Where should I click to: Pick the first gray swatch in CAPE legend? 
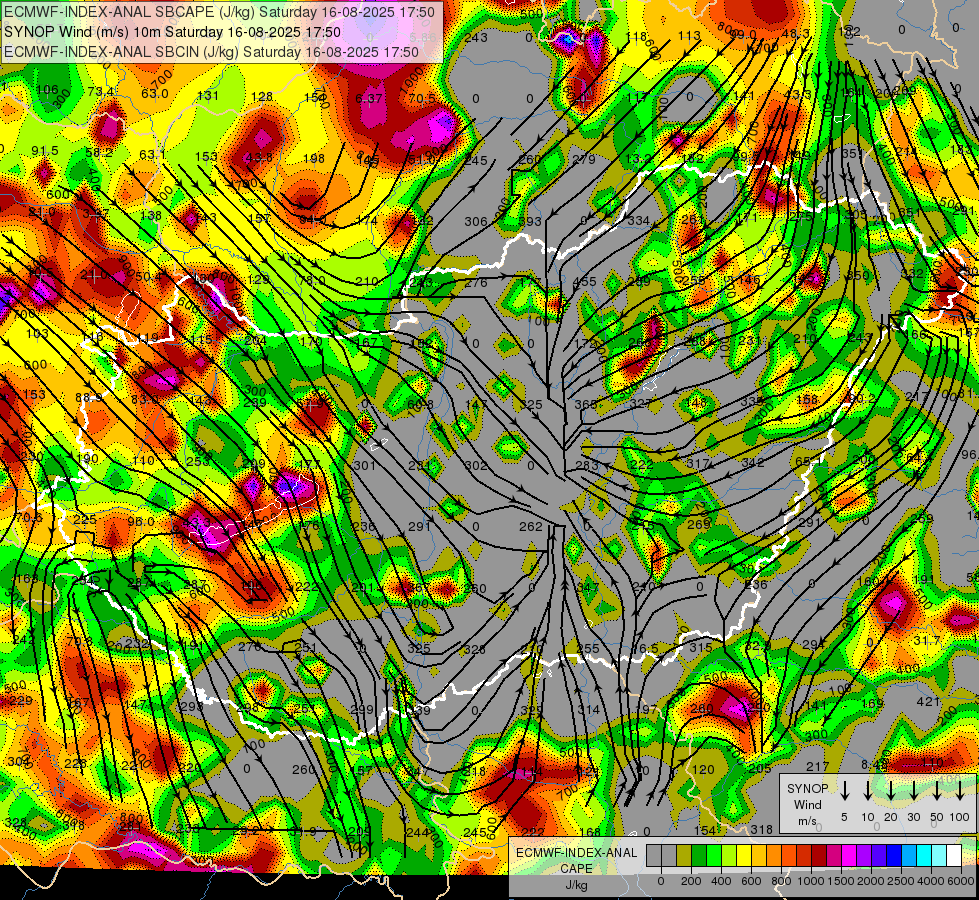pos(654,855)
